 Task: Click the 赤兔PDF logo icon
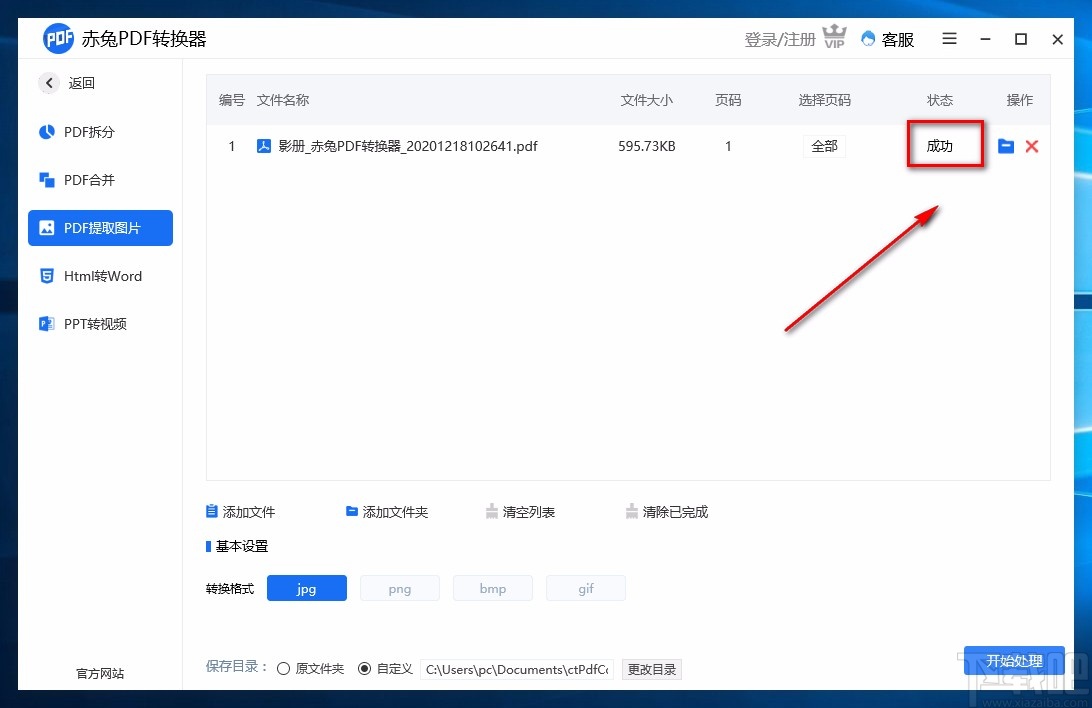[58, 38]
